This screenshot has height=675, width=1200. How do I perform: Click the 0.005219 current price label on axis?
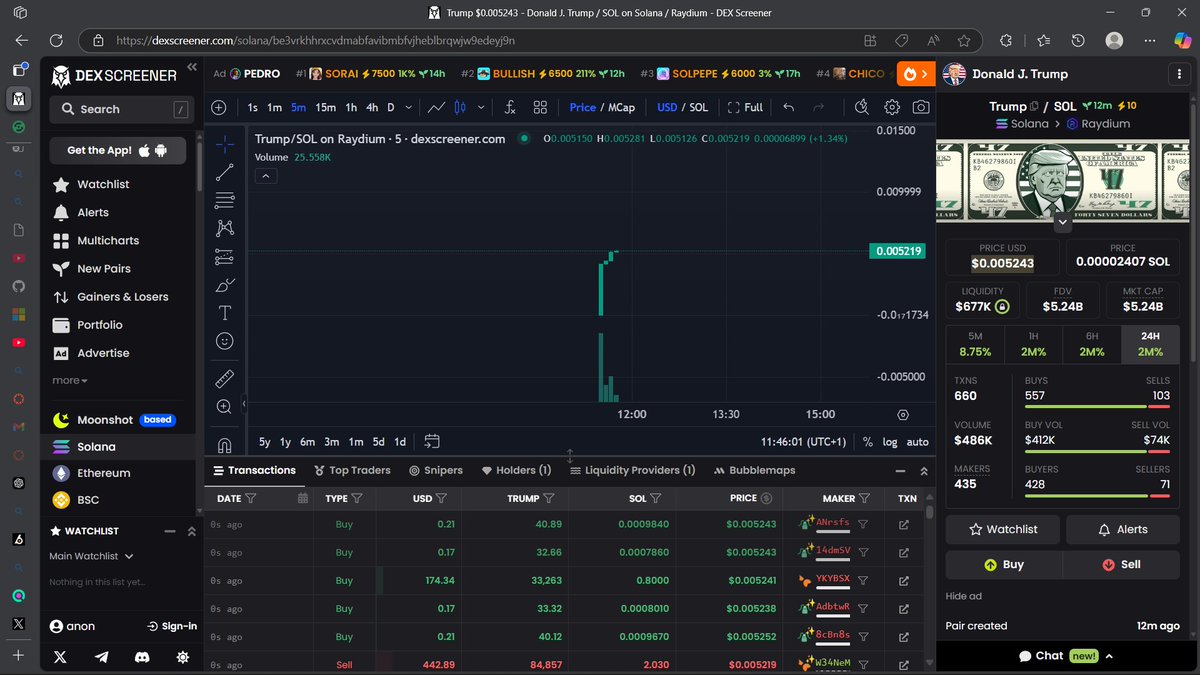897,251
